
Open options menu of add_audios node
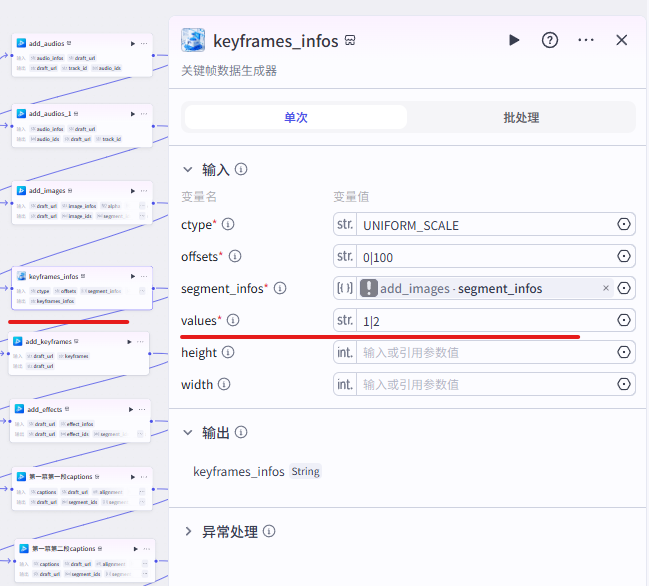tap(144, 43)
